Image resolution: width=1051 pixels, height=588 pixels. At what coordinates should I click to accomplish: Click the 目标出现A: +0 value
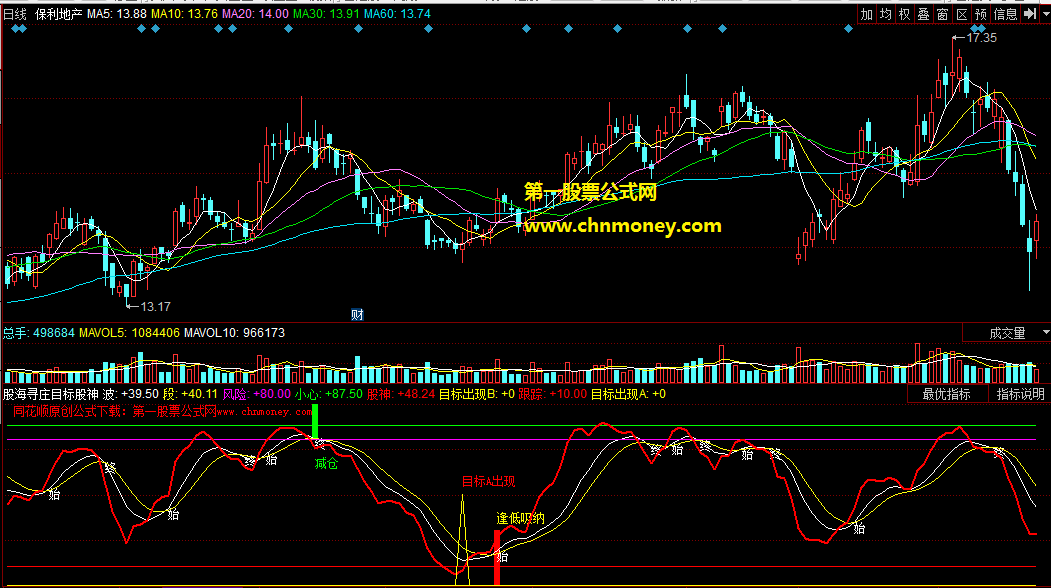point(628,394)
